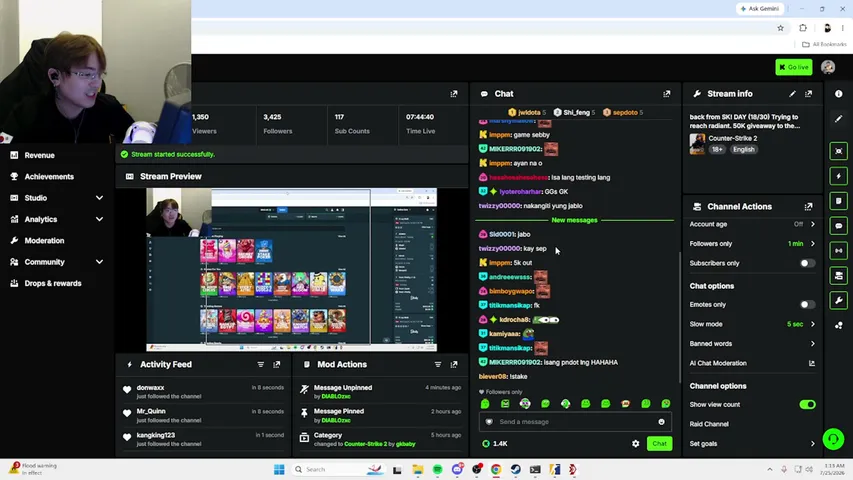Click chat username bimboygwapo
853x480 pixels.
coord(511,291)
